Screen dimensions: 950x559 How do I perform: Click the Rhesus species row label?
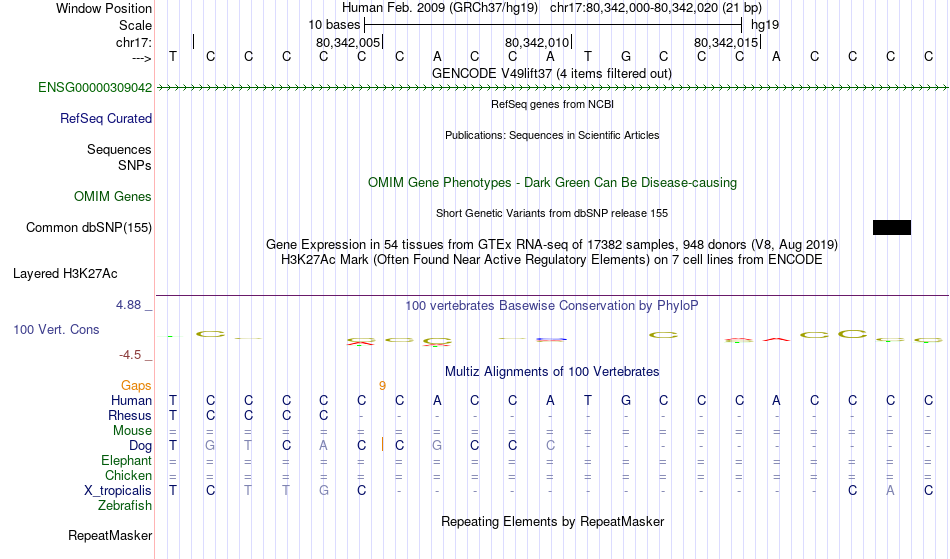[x=130, y=416]
